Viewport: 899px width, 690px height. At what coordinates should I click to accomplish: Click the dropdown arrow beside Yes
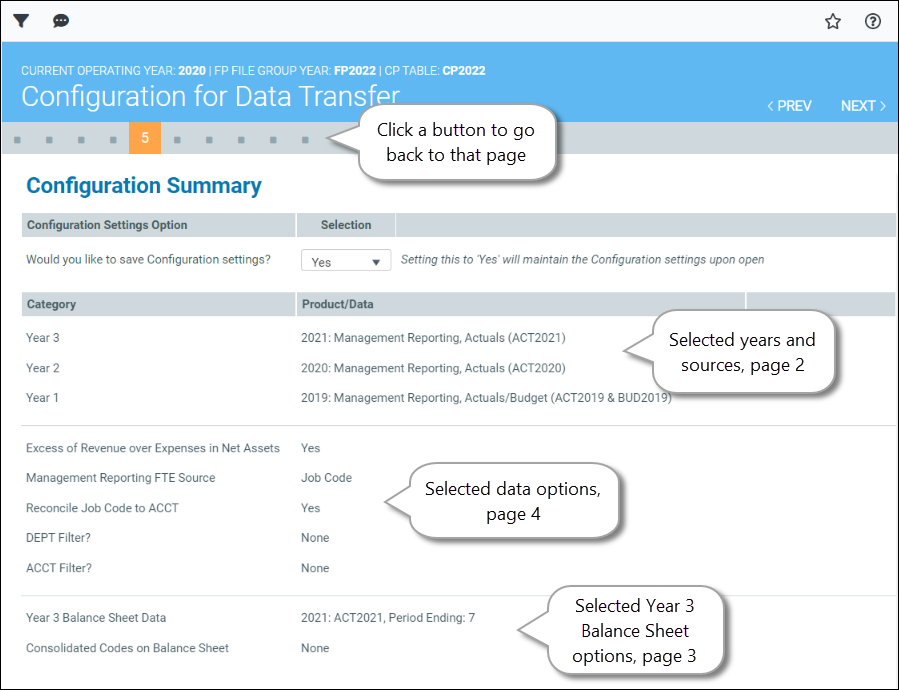(376, 262)
